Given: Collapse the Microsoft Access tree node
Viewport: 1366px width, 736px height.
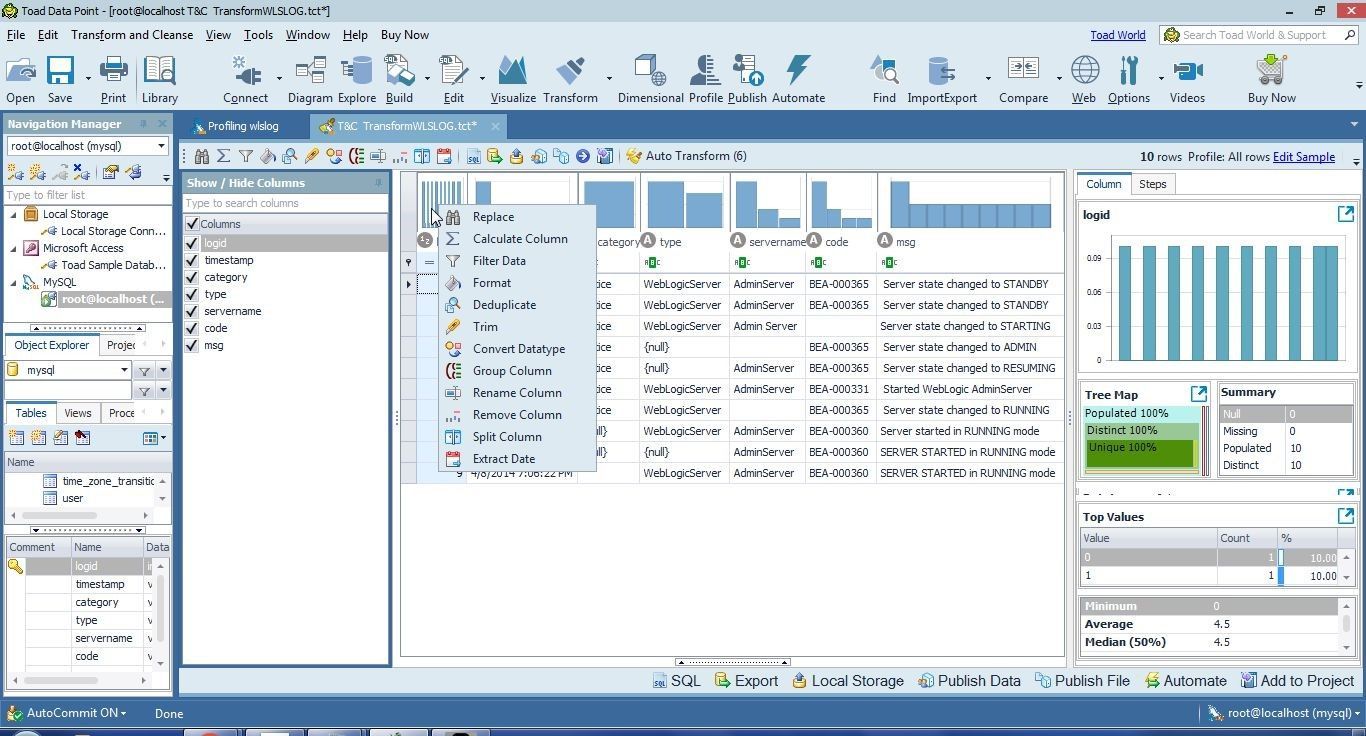Looking at the screenshot, I should tap(14, 248).
